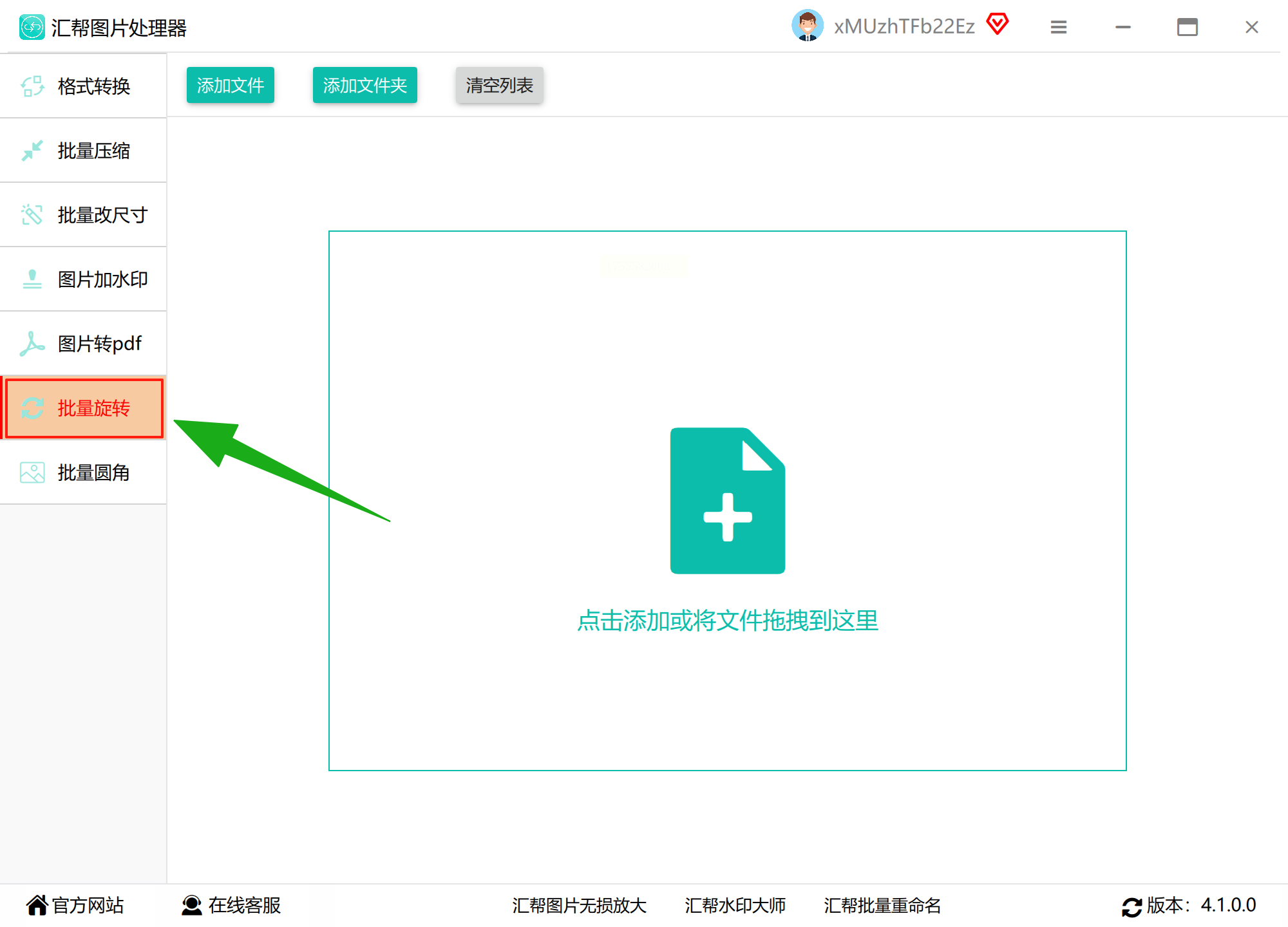Click the batch rotate refresh icon
The width and height of the screenshot is (1288, 927).
coord(32,408)
